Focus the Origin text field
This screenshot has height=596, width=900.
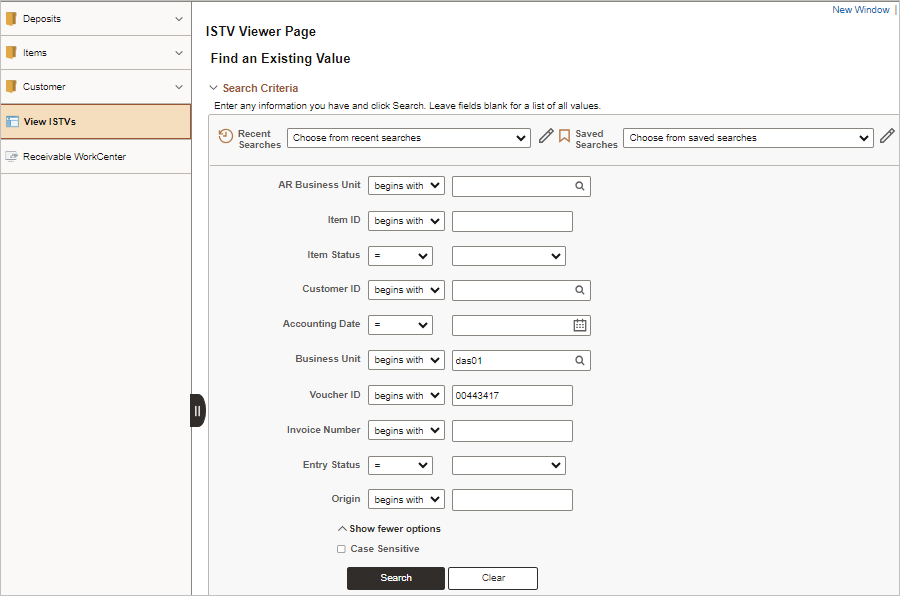512,500
